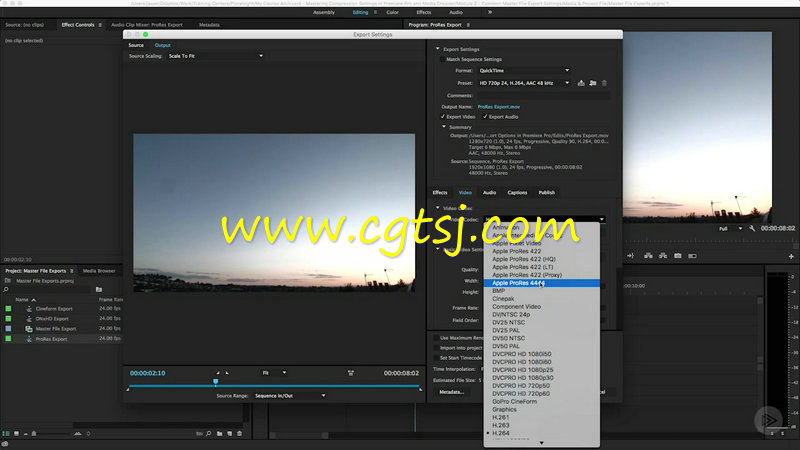Image resolution: width=800 pixels, height=450 pixels.
Task: Click the blue 00:00:02:10 timecode
Action: point(147,373)
